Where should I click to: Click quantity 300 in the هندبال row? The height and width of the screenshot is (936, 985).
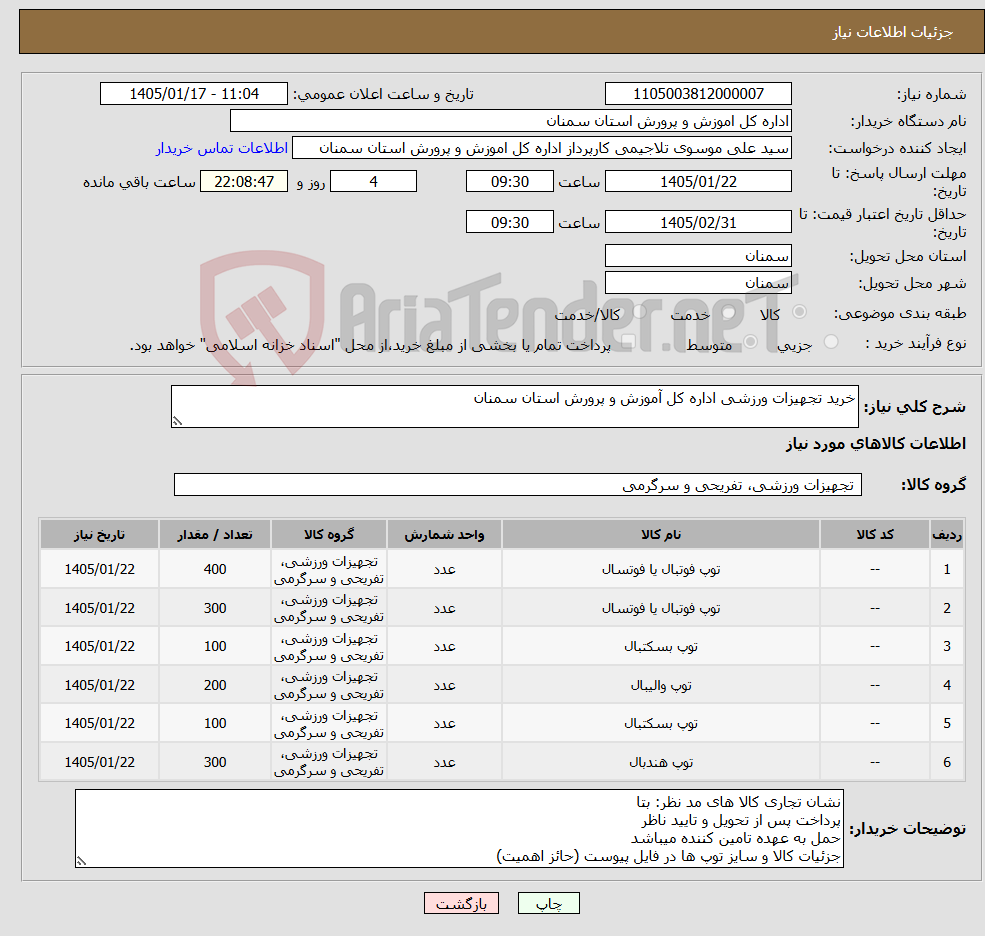(215, 762)
